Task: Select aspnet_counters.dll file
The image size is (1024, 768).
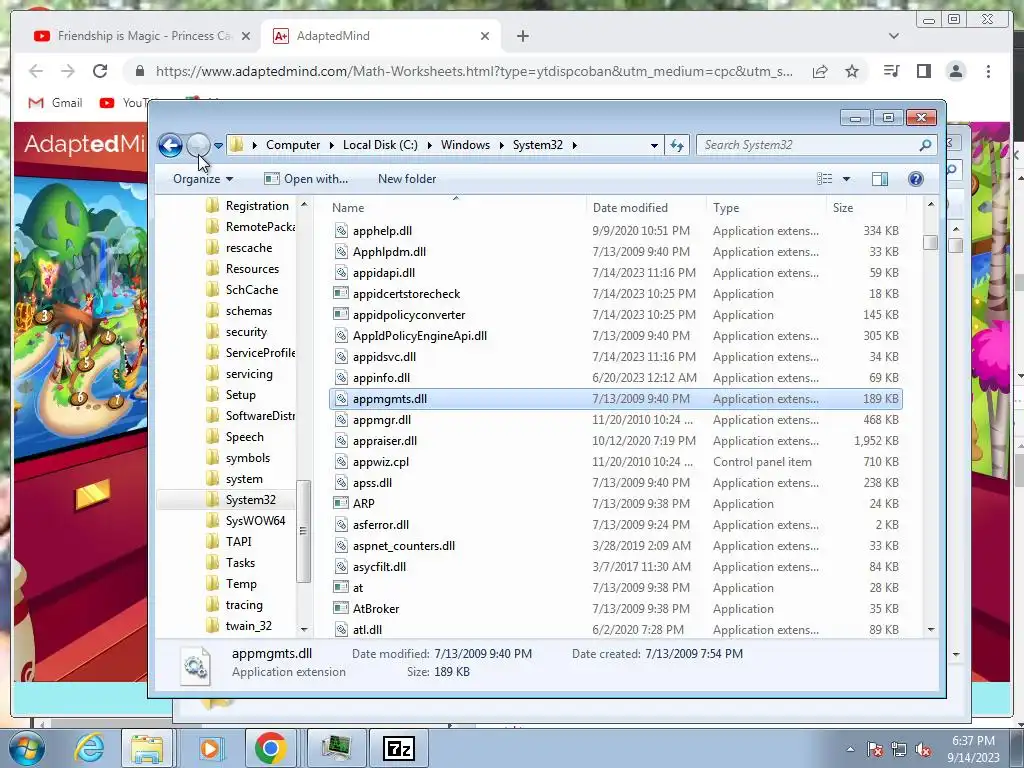Action: (x=404, y=546)
